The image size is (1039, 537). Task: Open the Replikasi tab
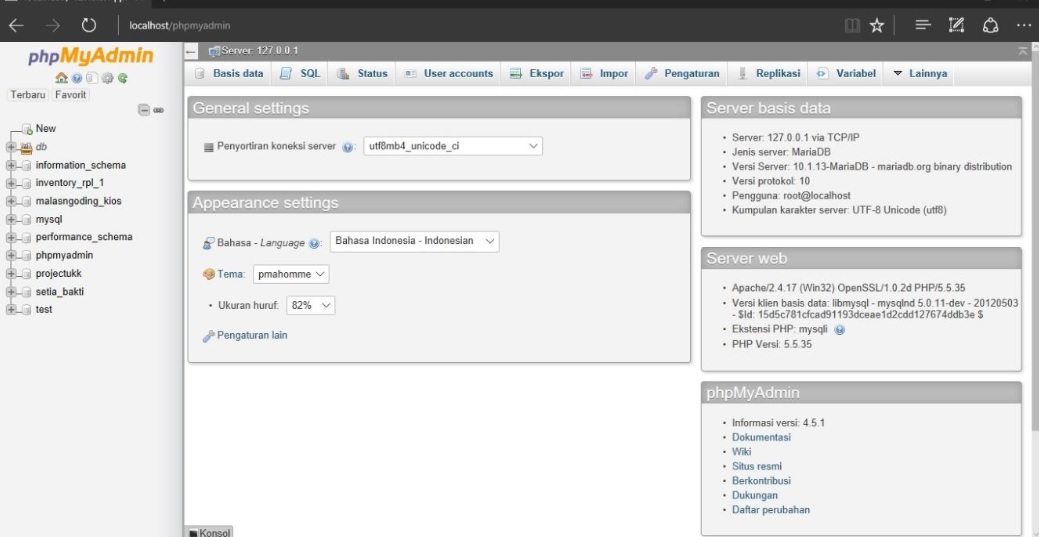[x=770, y=74]
